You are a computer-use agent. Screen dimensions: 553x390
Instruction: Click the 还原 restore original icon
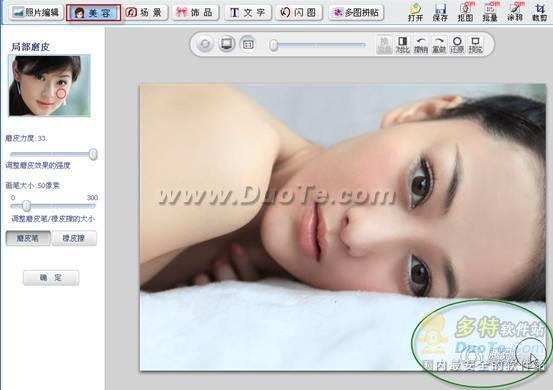point(457,45)
